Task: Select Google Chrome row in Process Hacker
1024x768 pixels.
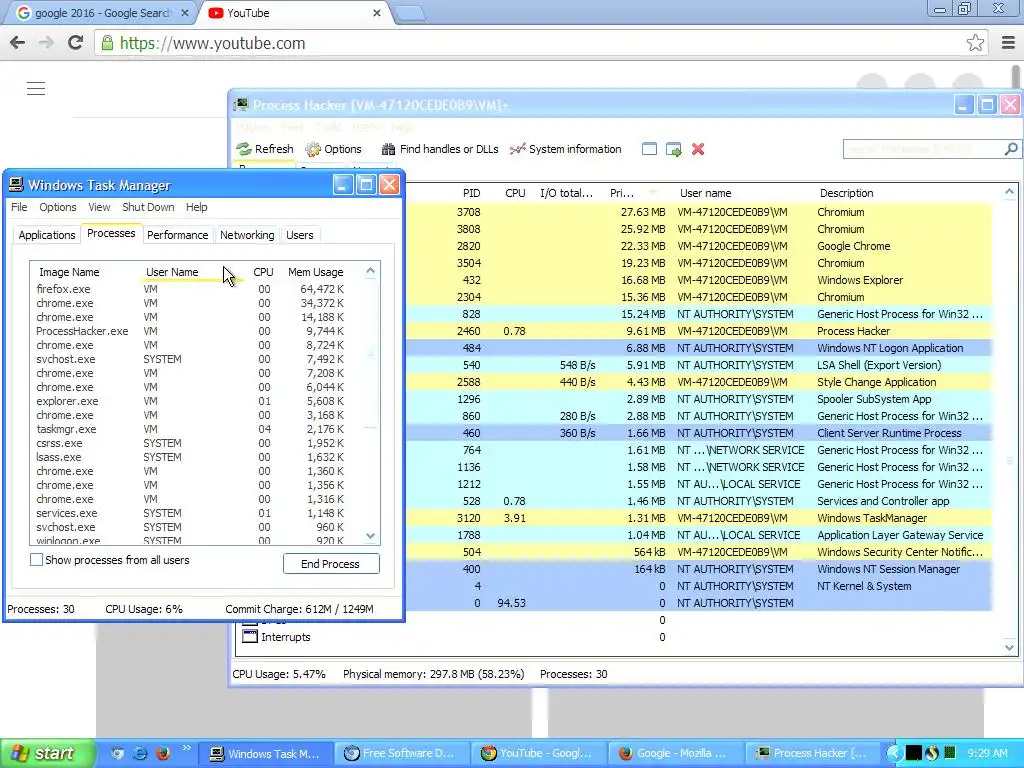Action: (699, 246)
